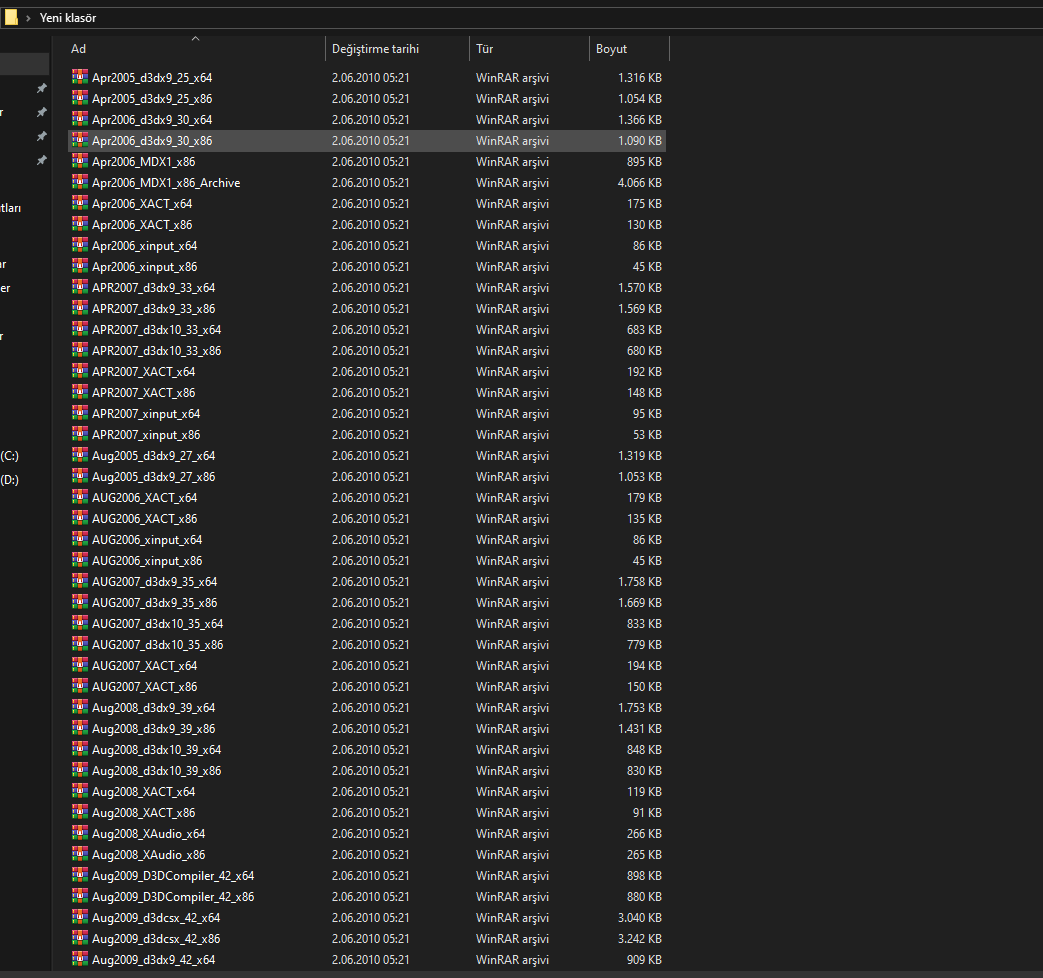Click the archive icon of AUG2007_XACT_x64
The height and width of the screenshot is (978, 1043).
[80, 665]
